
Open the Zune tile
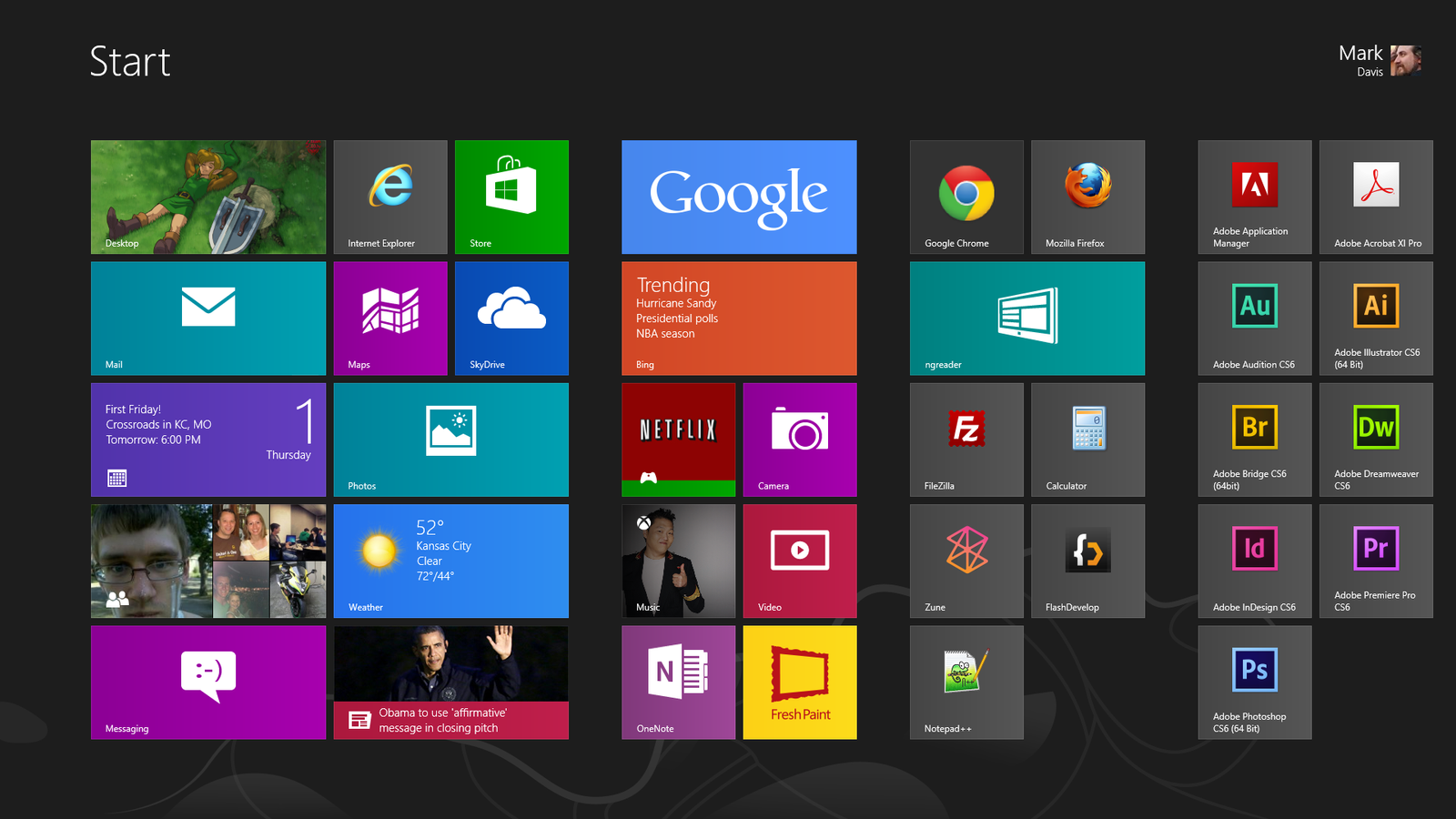(x=966, y=561)
